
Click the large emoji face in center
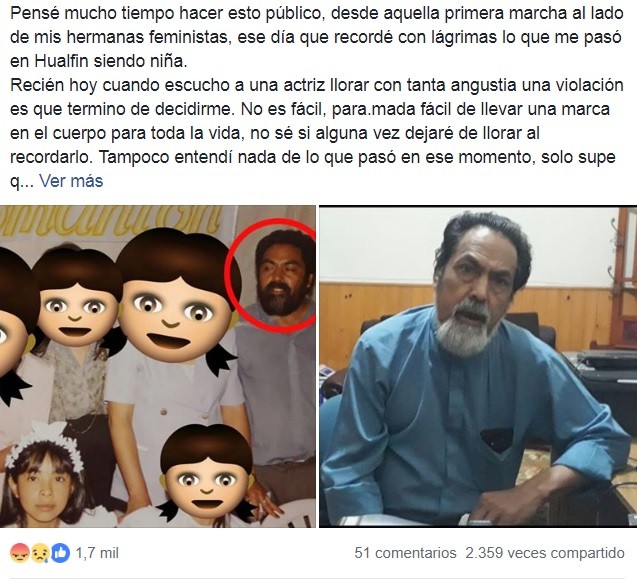[176, 299]
